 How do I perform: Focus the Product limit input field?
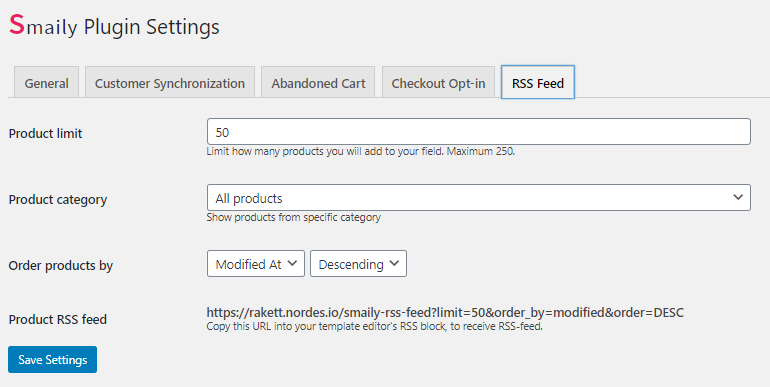[479, 132]
